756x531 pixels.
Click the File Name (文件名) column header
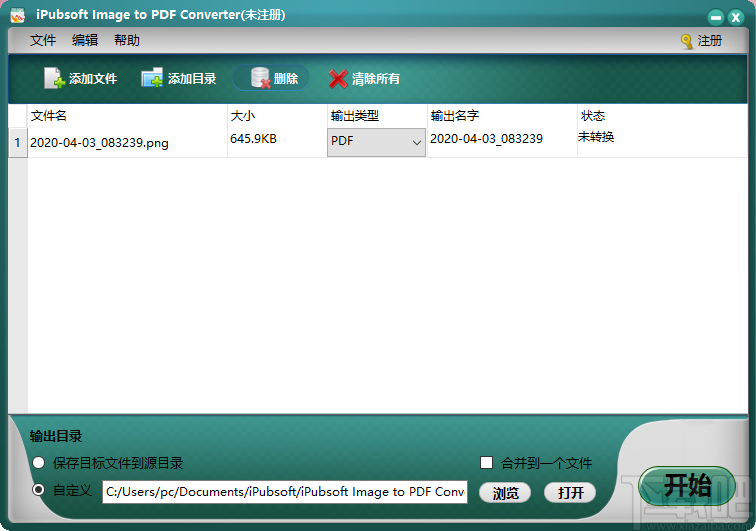[127, 116]
